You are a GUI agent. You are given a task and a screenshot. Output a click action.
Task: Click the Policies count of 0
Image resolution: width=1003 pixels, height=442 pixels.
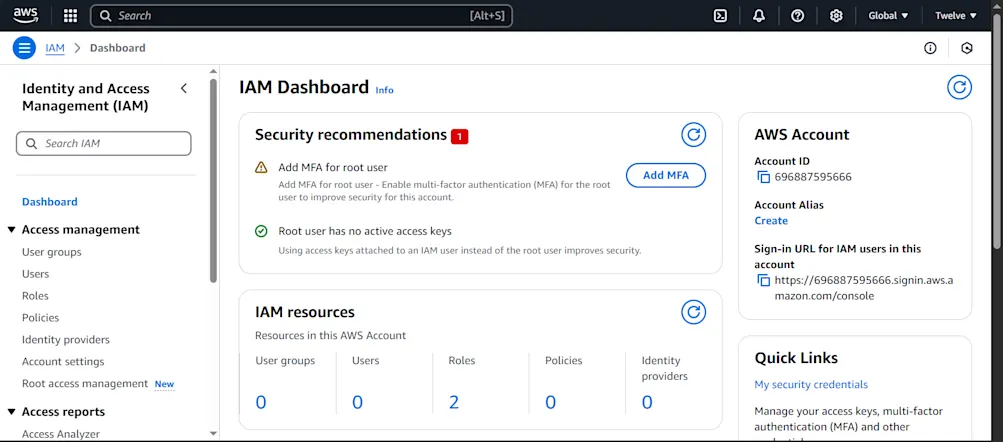(x=551, y=402)
